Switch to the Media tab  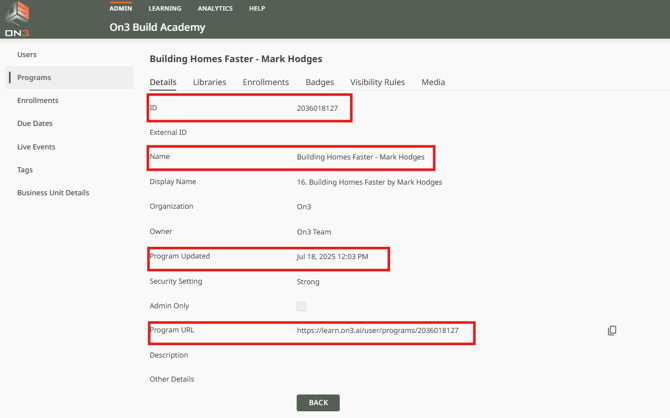pyautogui.click(x=433, y=82)
